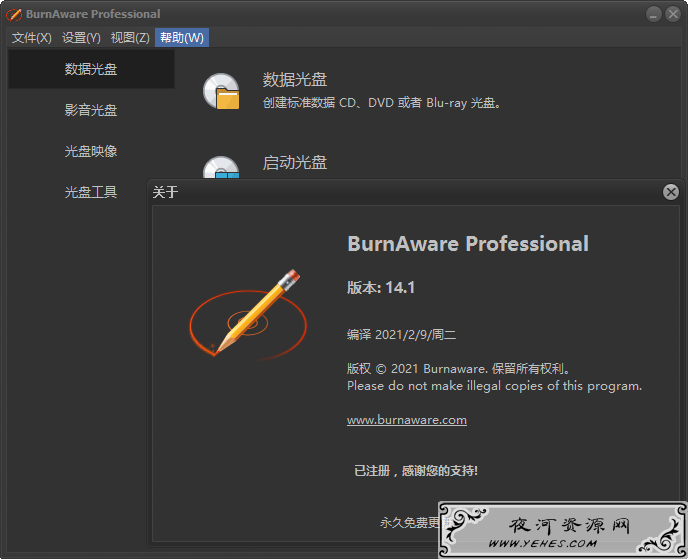Open the 设置(Y) menu

point(81,38)
